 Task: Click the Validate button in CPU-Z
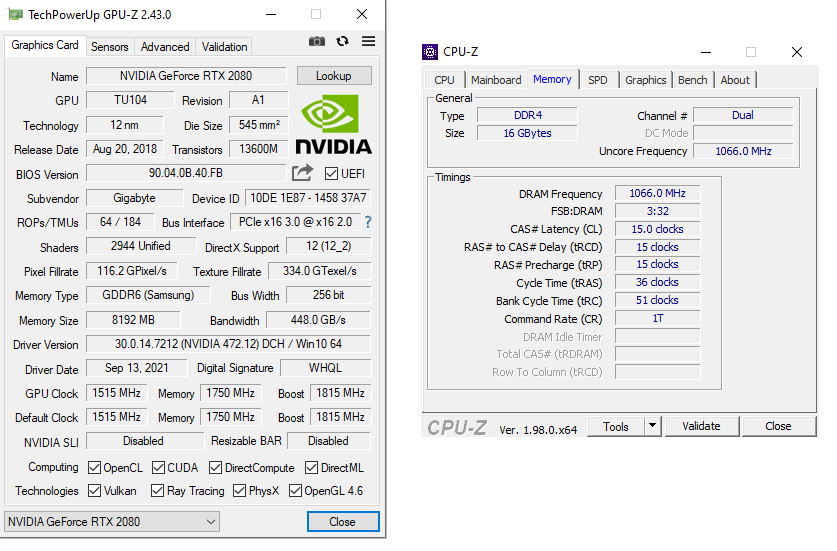[701, 426]
